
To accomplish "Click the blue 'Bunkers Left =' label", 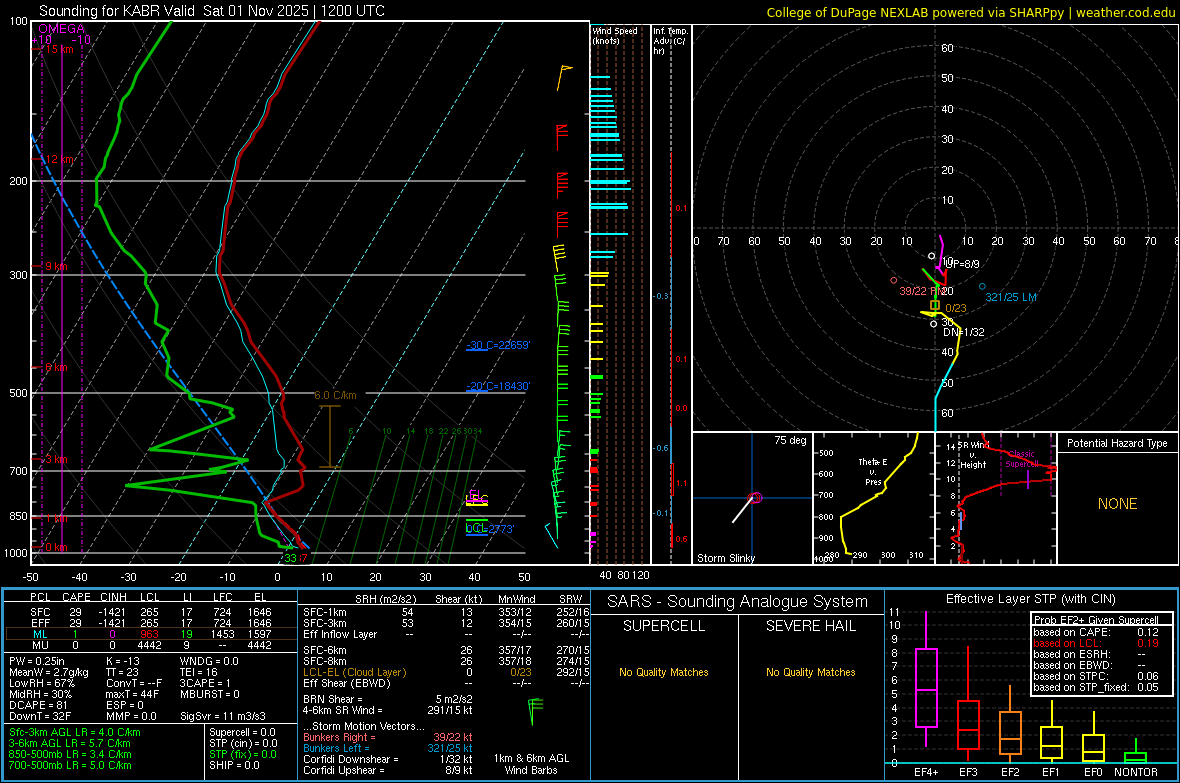I will tap(336, 748).
